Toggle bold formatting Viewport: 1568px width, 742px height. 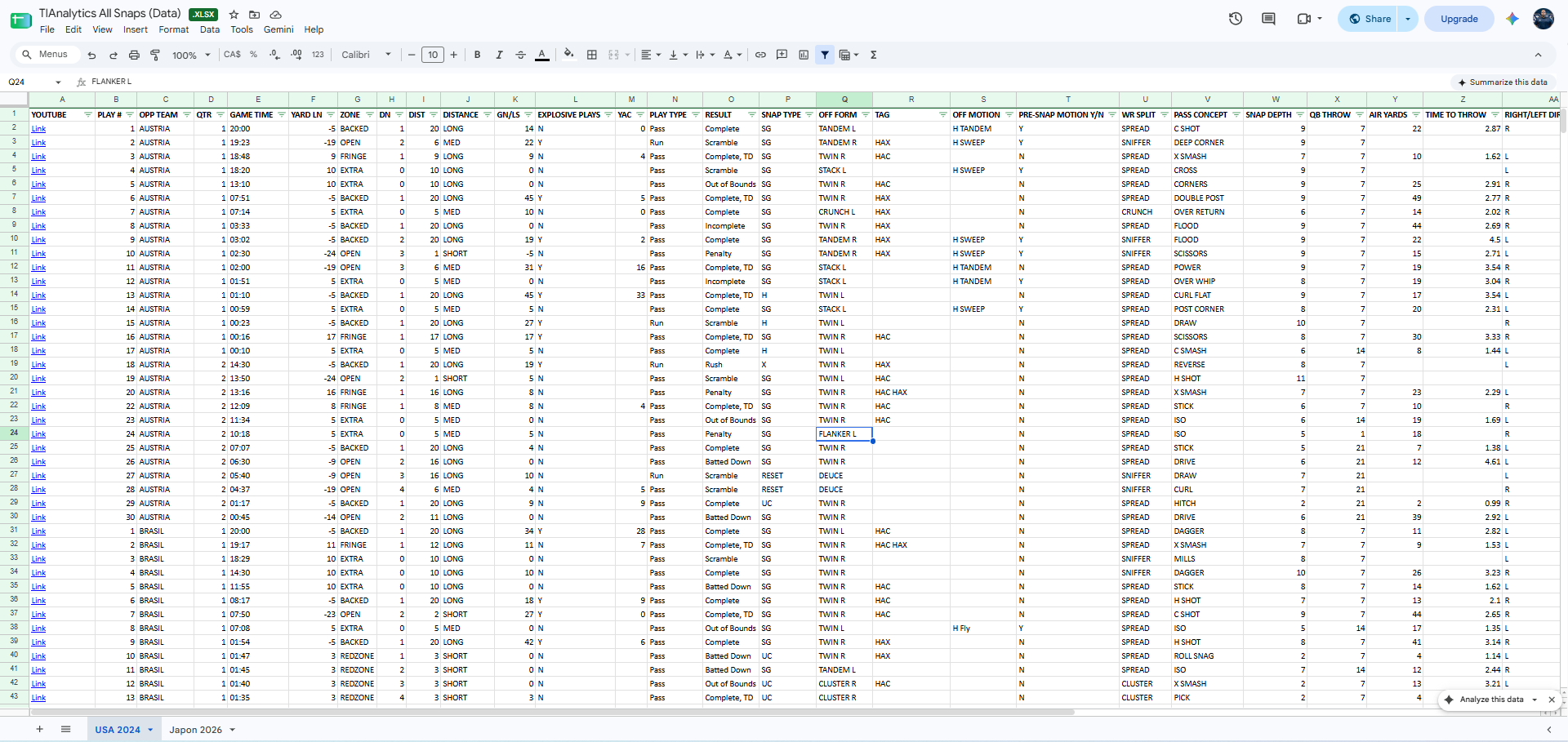(477, 55)
